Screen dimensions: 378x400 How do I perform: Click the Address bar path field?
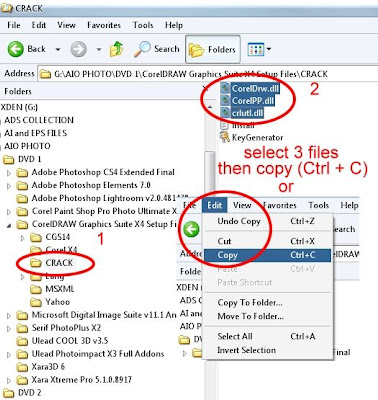click(x=208, y=74)
